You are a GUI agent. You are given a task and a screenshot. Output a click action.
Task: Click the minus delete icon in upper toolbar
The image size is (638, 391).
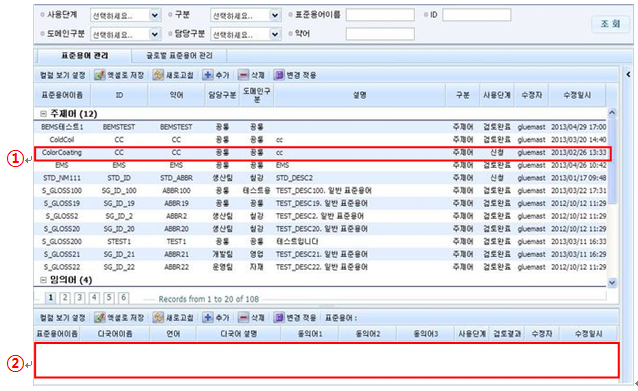tap(243, 75)
